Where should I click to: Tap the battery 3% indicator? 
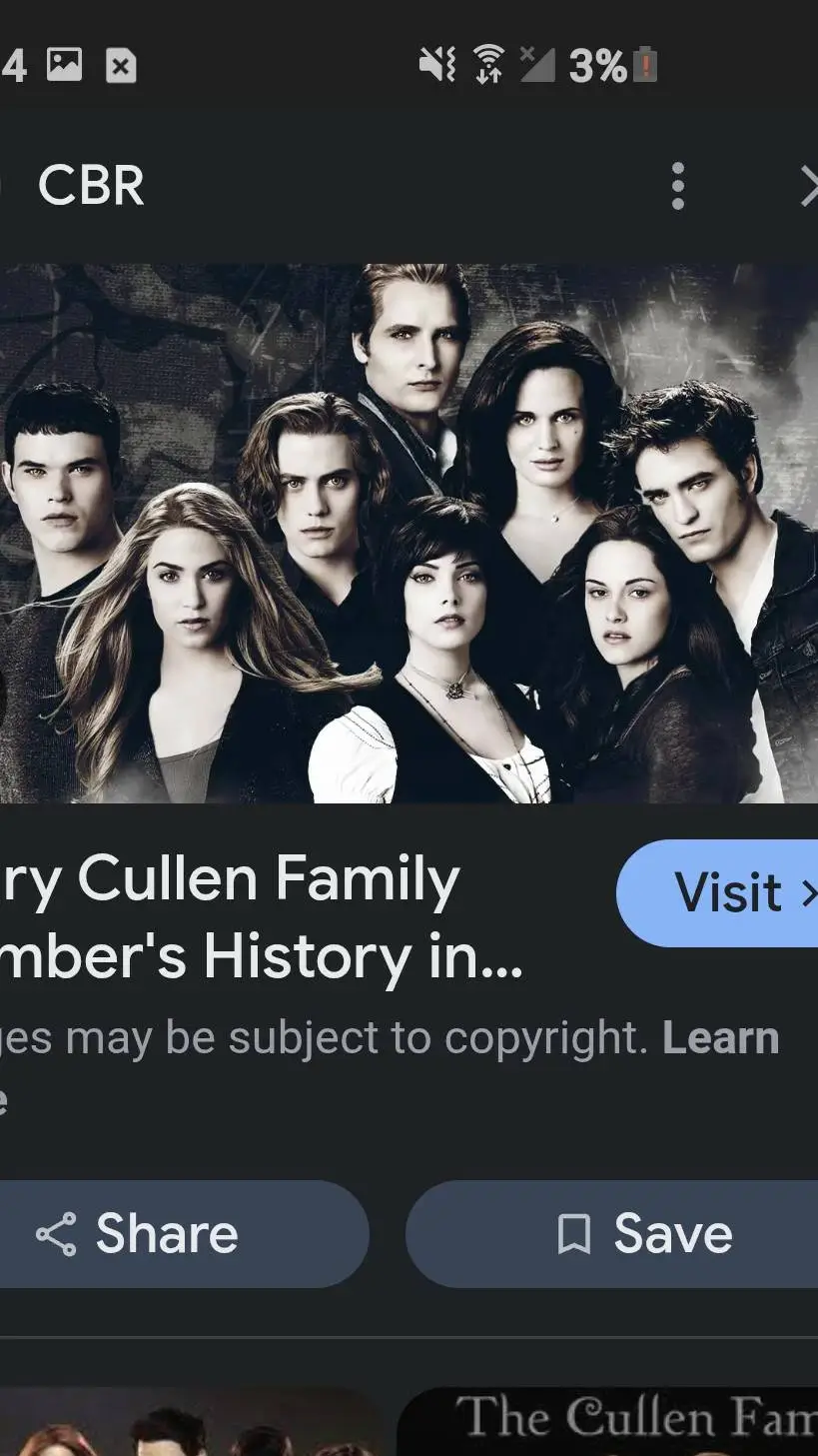coord(612,66)
